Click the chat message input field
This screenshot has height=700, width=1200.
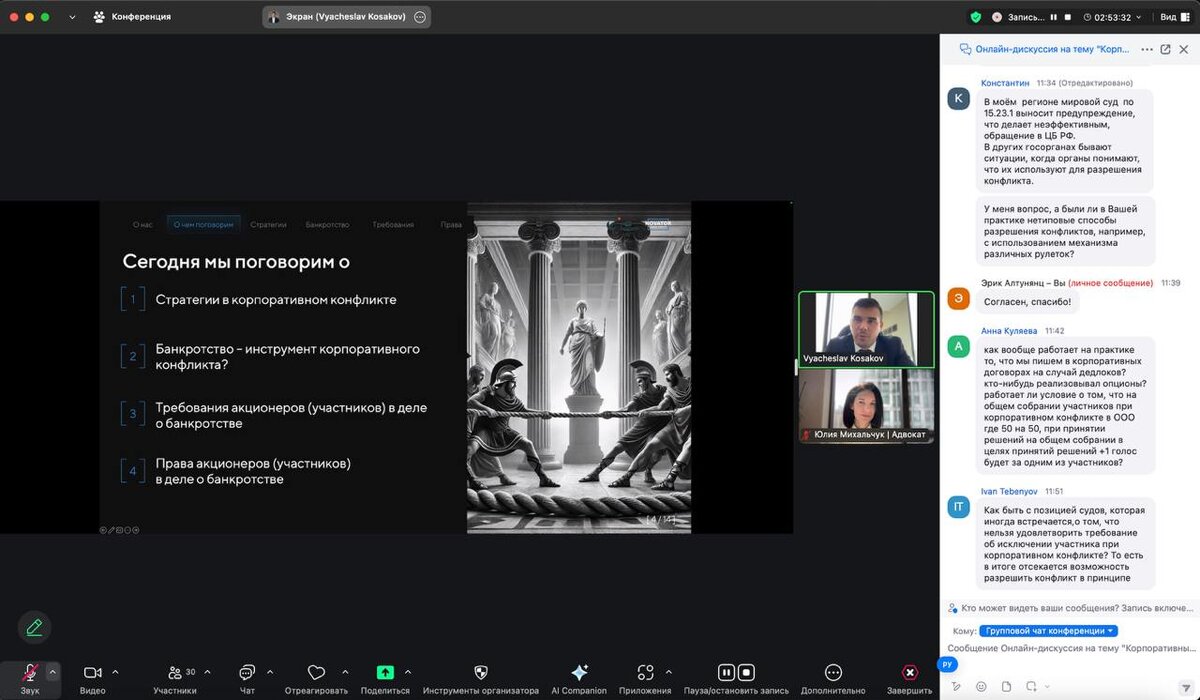[1071, 648]
